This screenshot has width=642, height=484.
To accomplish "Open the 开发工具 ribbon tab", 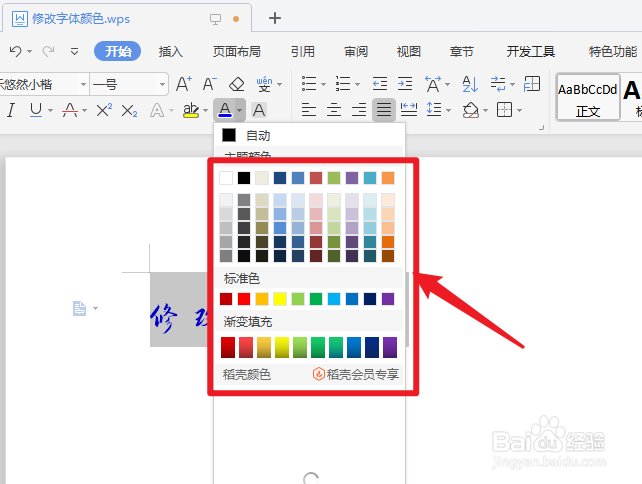I will 531,52.
